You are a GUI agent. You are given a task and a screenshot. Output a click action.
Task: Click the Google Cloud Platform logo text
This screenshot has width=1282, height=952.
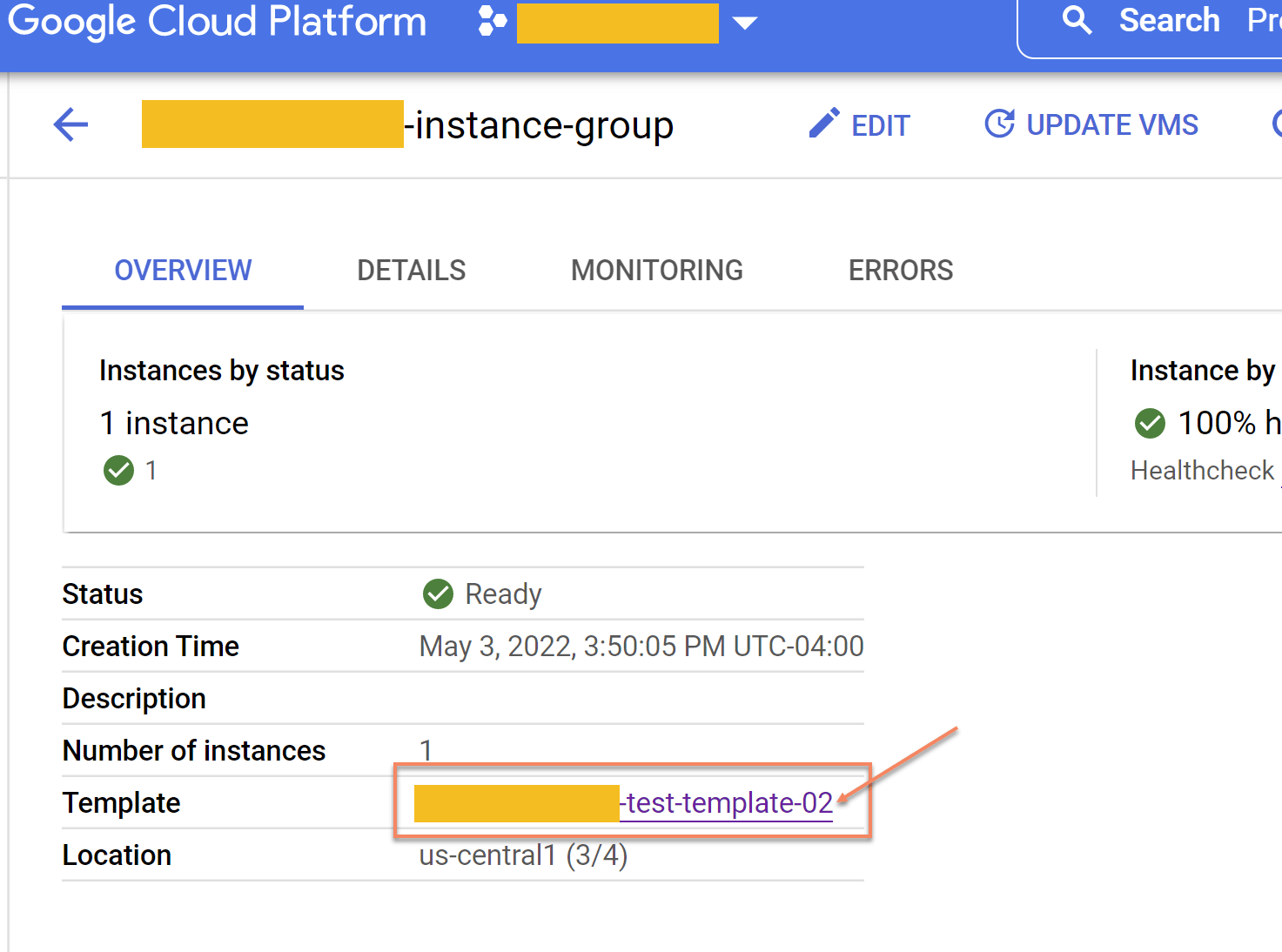pyautogui.click(x=217, y=22)
